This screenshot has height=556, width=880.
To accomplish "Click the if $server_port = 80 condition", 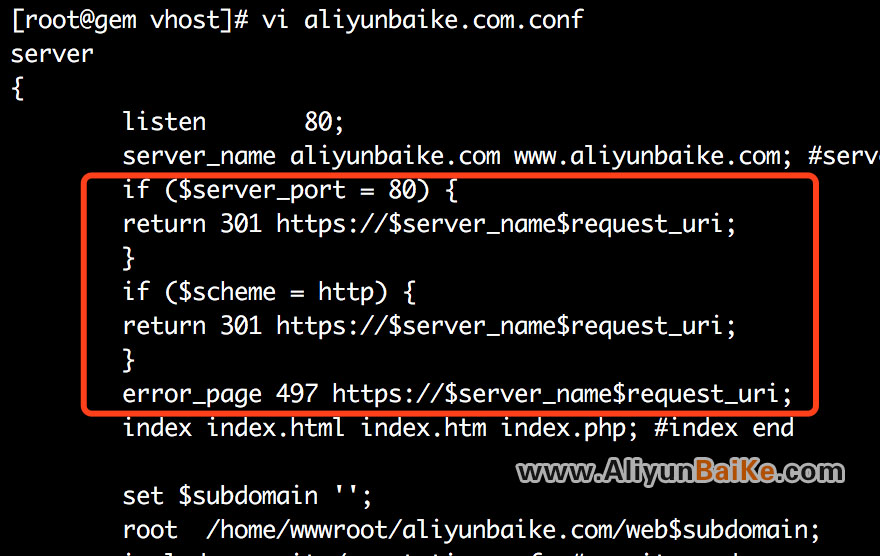I will click(290, 190).
